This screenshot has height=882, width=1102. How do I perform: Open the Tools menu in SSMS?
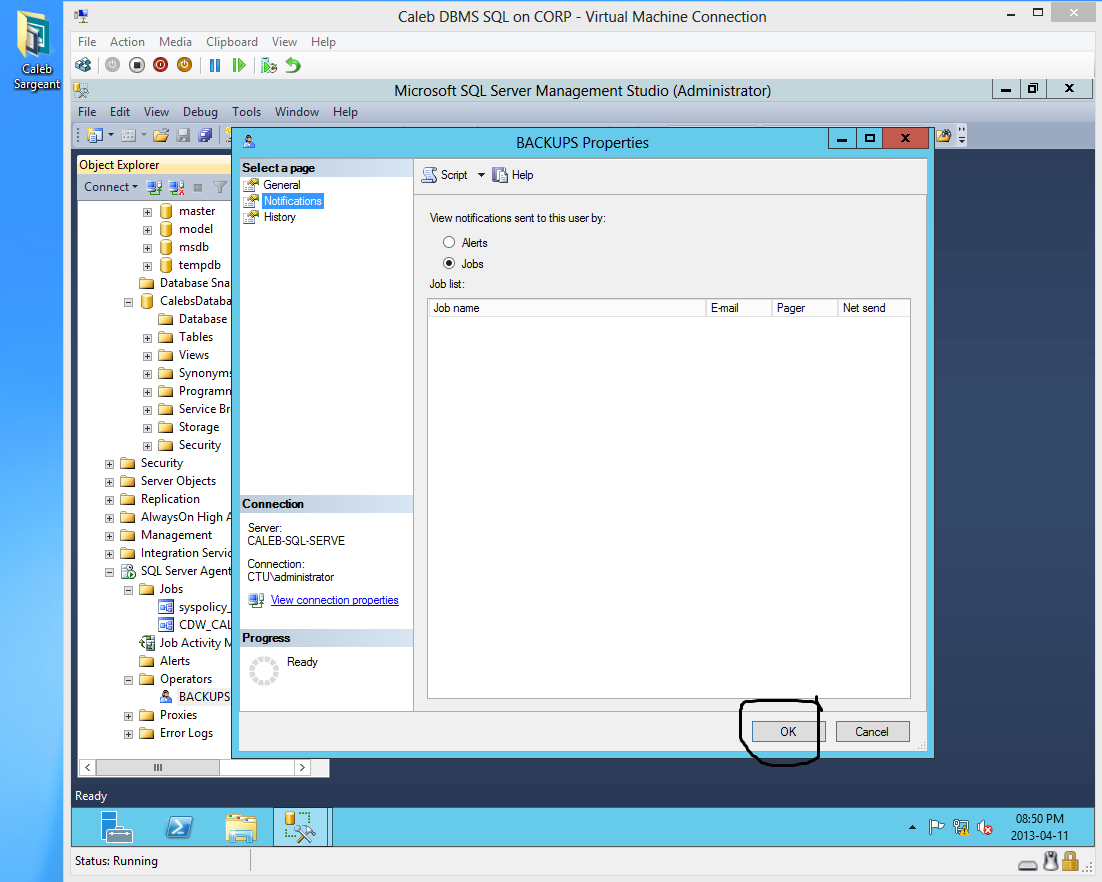click(x=247, y=112)
